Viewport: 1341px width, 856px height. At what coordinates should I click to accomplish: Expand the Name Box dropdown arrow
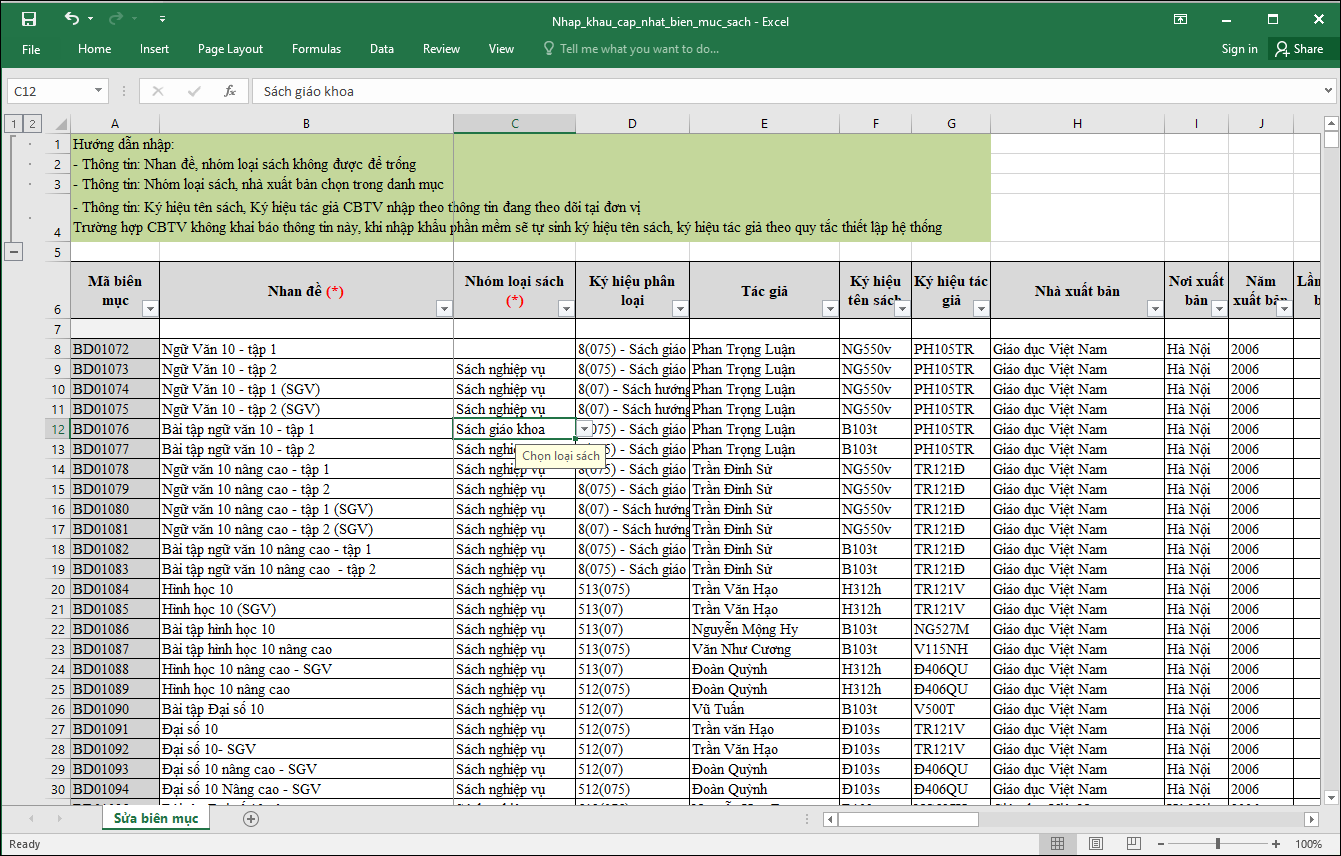(x=98, y=91)
